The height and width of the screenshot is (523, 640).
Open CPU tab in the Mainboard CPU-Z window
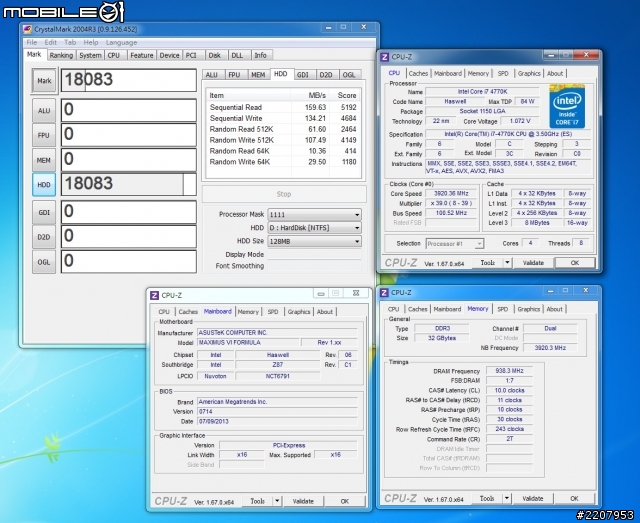click(164, 312)
